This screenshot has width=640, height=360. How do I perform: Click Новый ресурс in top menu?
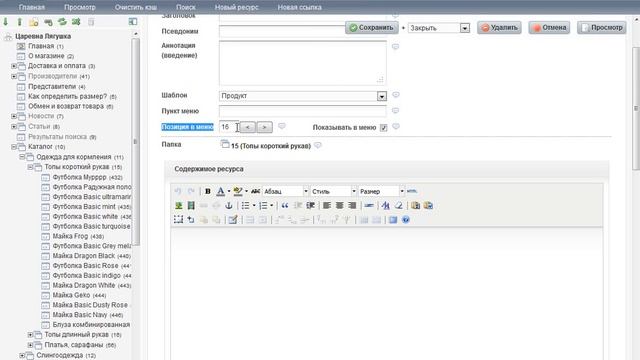236,7
